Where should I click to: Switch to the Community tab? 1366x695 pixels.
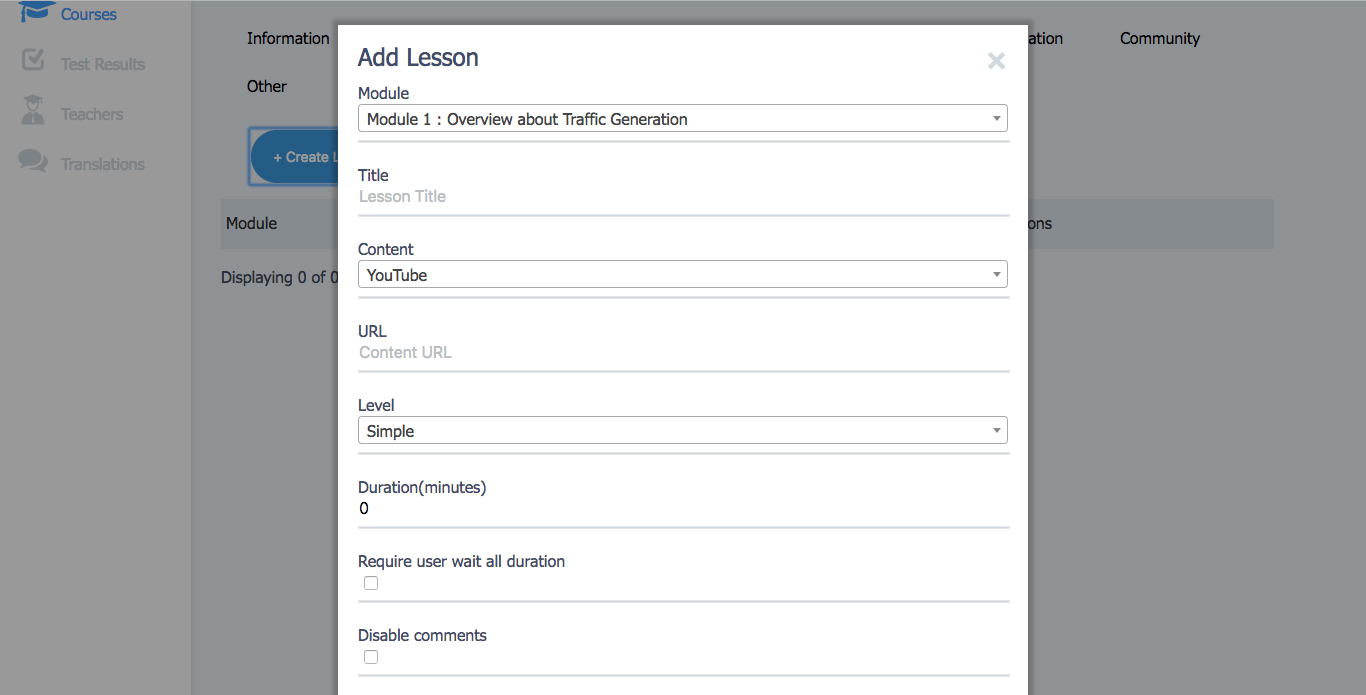coord(1160,38)
